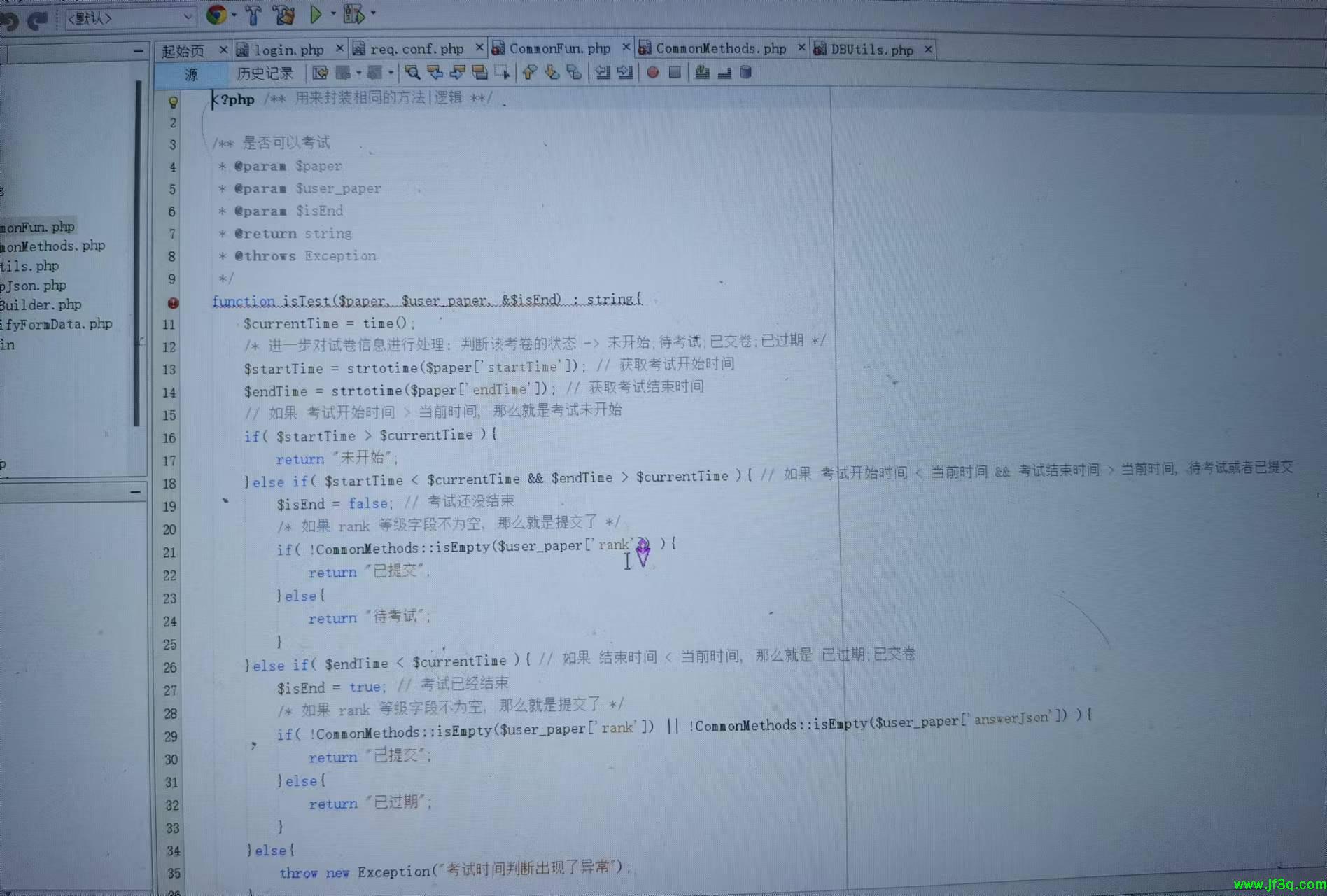Click the lightbulb hint on line 1

173,102
